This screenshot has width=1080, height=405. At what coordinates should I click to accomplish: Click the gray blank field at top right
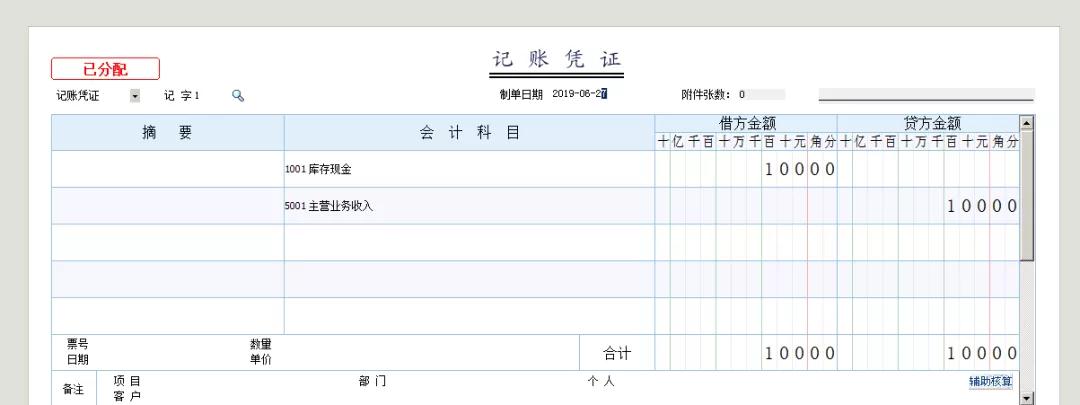926,96
